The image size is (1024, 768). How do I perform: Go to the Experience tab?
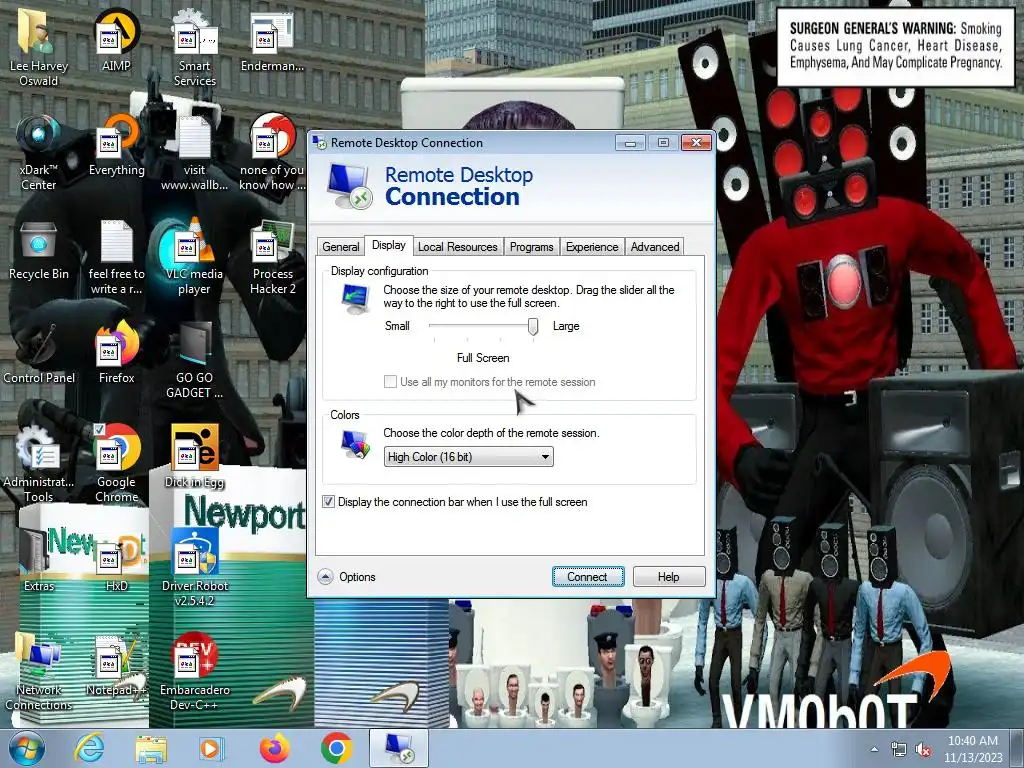(x=592, y=247)
